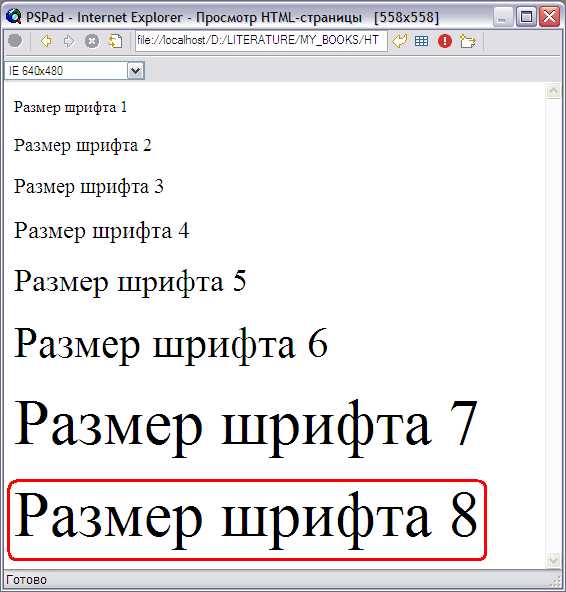Click the red exclamation mark icon
This screenshot has height=592, width=566.
(x=445, y=40)
